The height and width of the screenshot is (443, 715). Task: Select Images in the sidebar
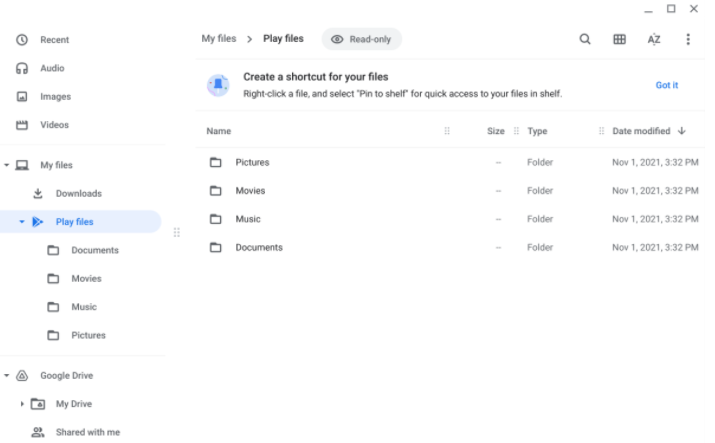[55, 97]
